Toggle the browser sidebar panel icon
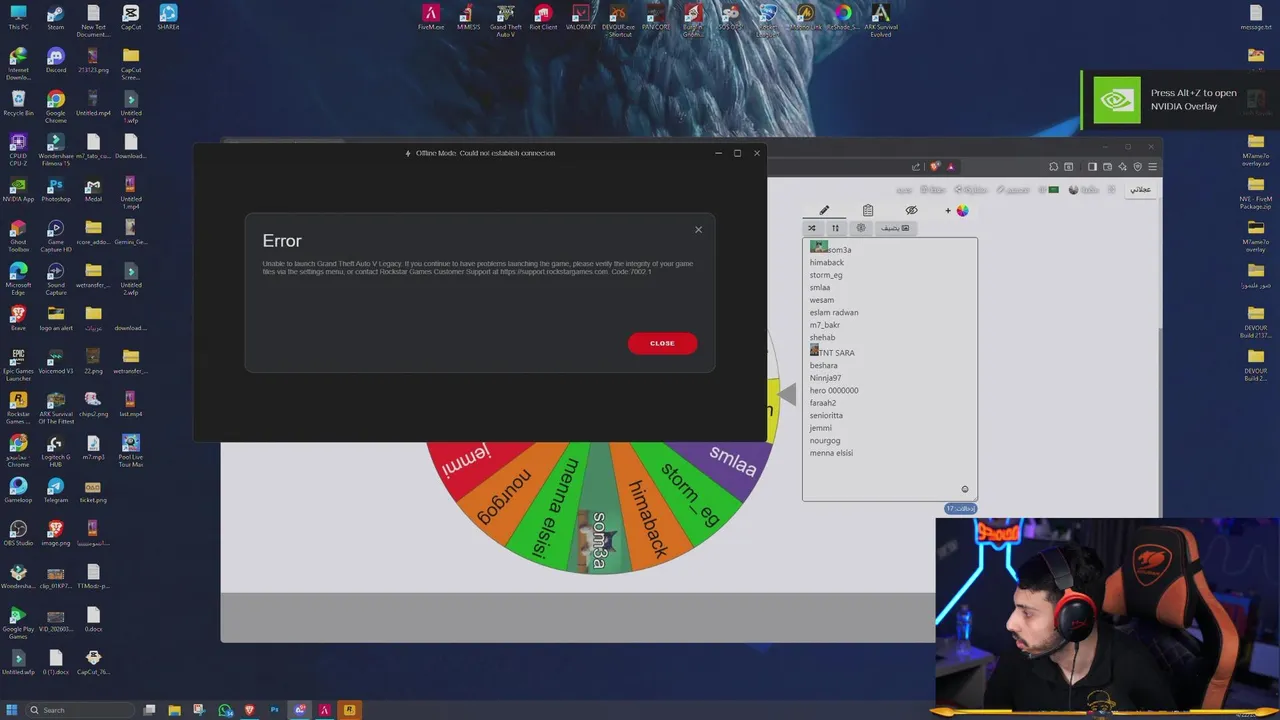The width and height of the screenshot is (1280, 720). pos(1092,167)
